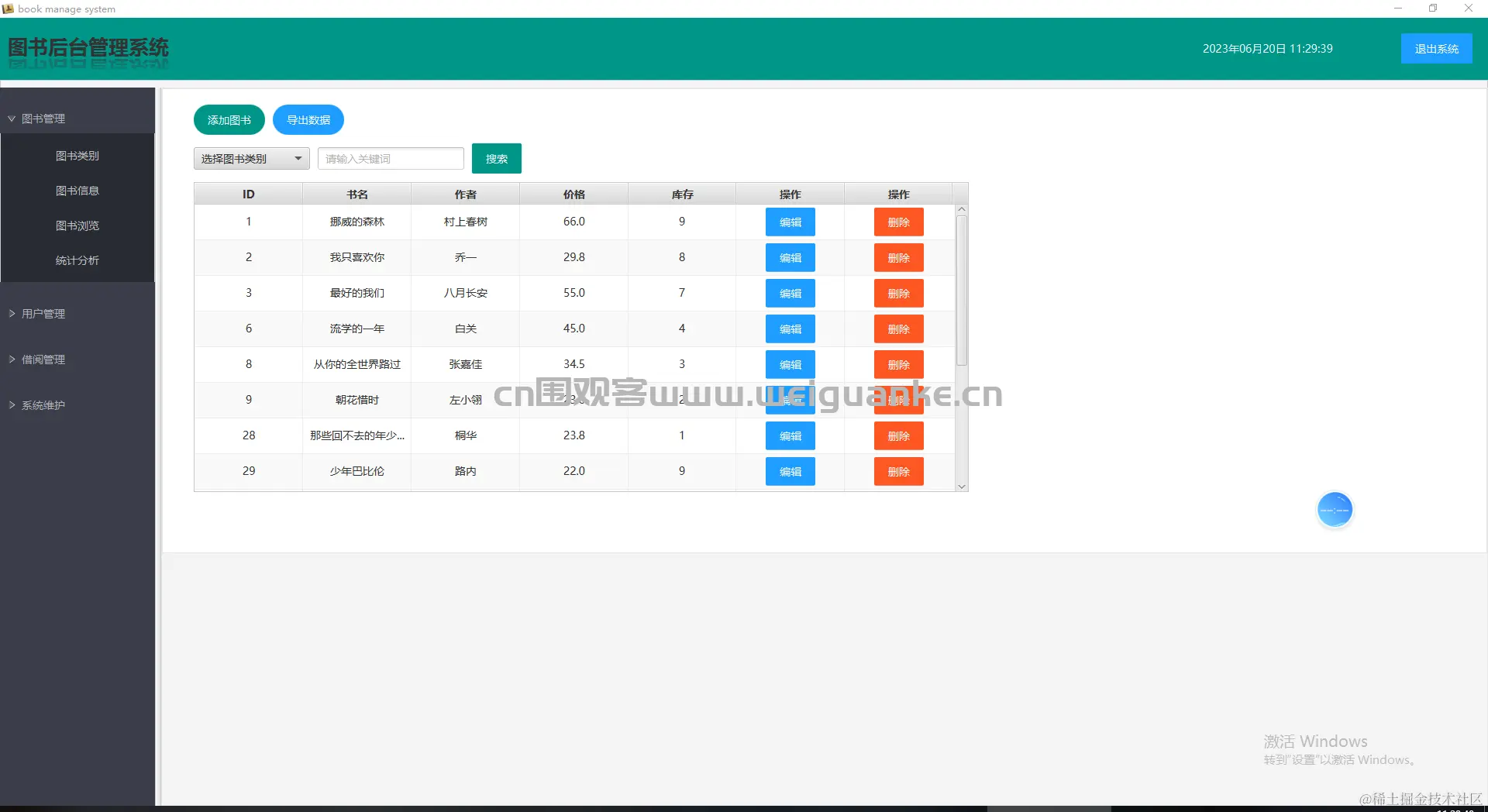Select the author cell 八月长安
The width and height of the screenshot is (1488, 812).
[x=466, y=293]
